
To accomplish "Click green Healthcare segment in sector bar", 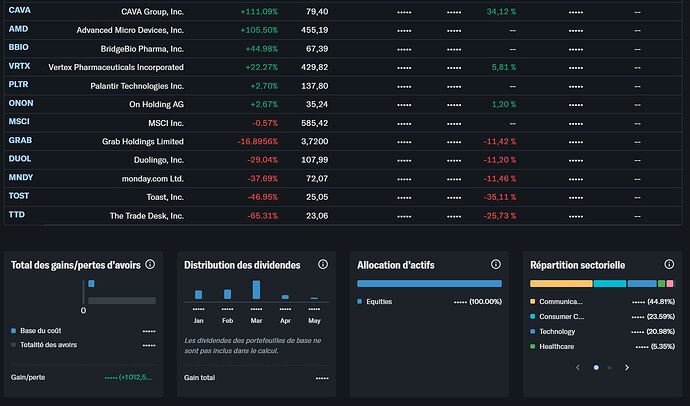I will pos(661,284).
